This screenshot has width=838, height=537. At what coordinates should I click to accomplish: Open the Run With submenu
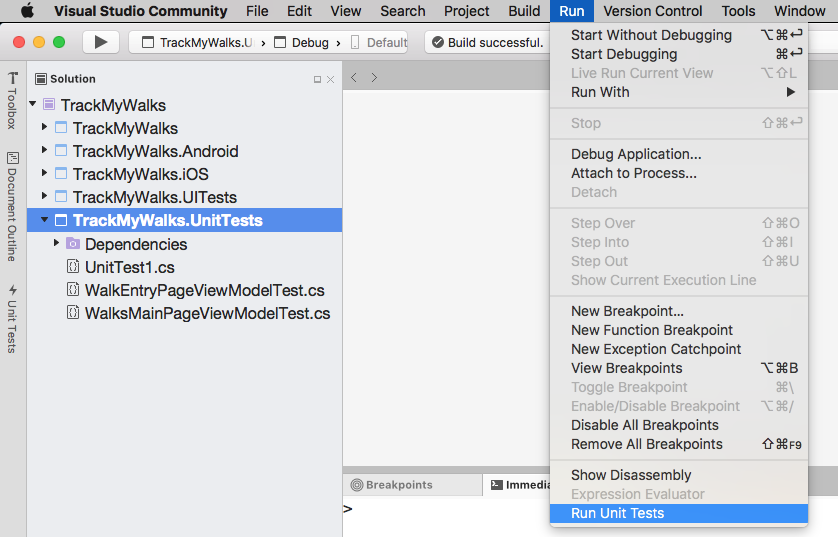pyautogui.click(x=679, y=92)
